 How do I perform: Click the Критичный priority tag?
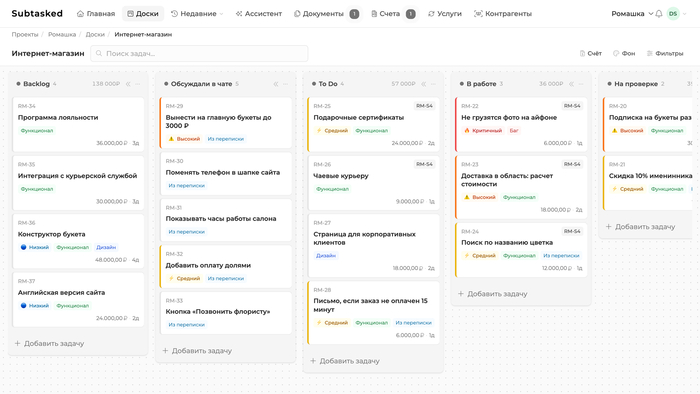click(483, 131)
